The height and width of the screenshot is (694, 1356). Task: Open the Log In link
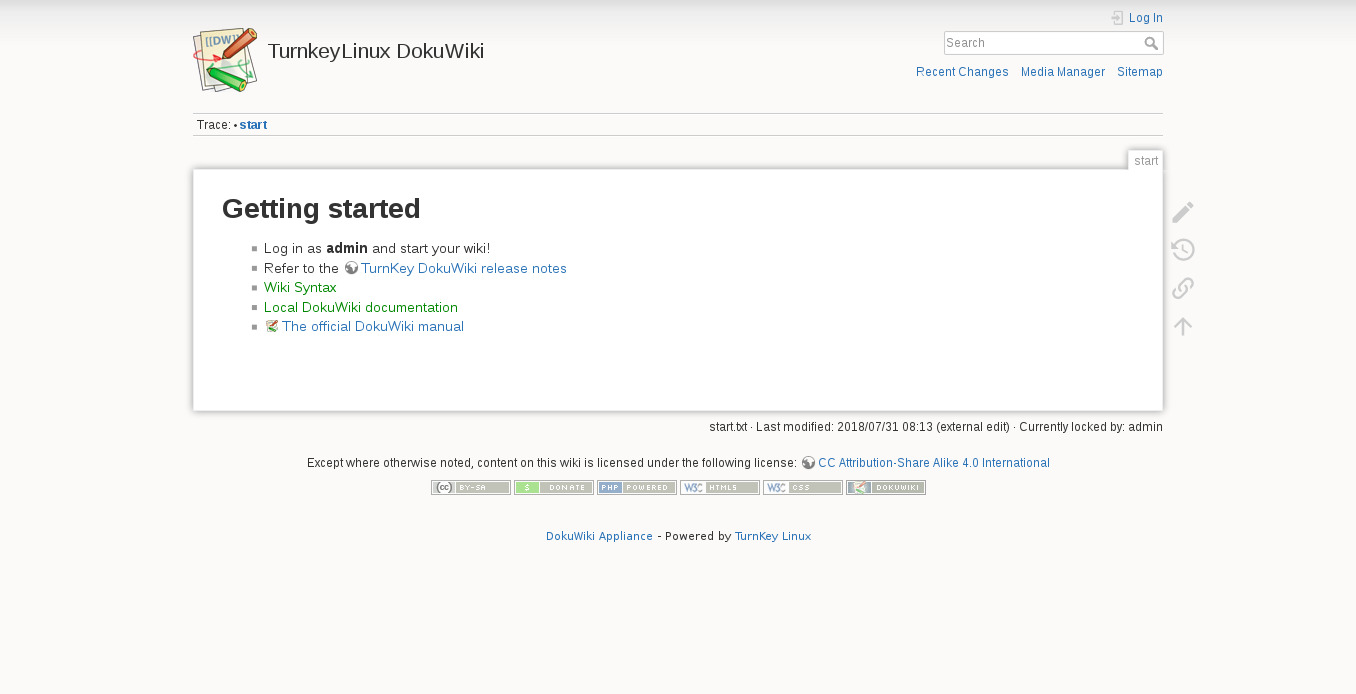(x=1145, y=18)
